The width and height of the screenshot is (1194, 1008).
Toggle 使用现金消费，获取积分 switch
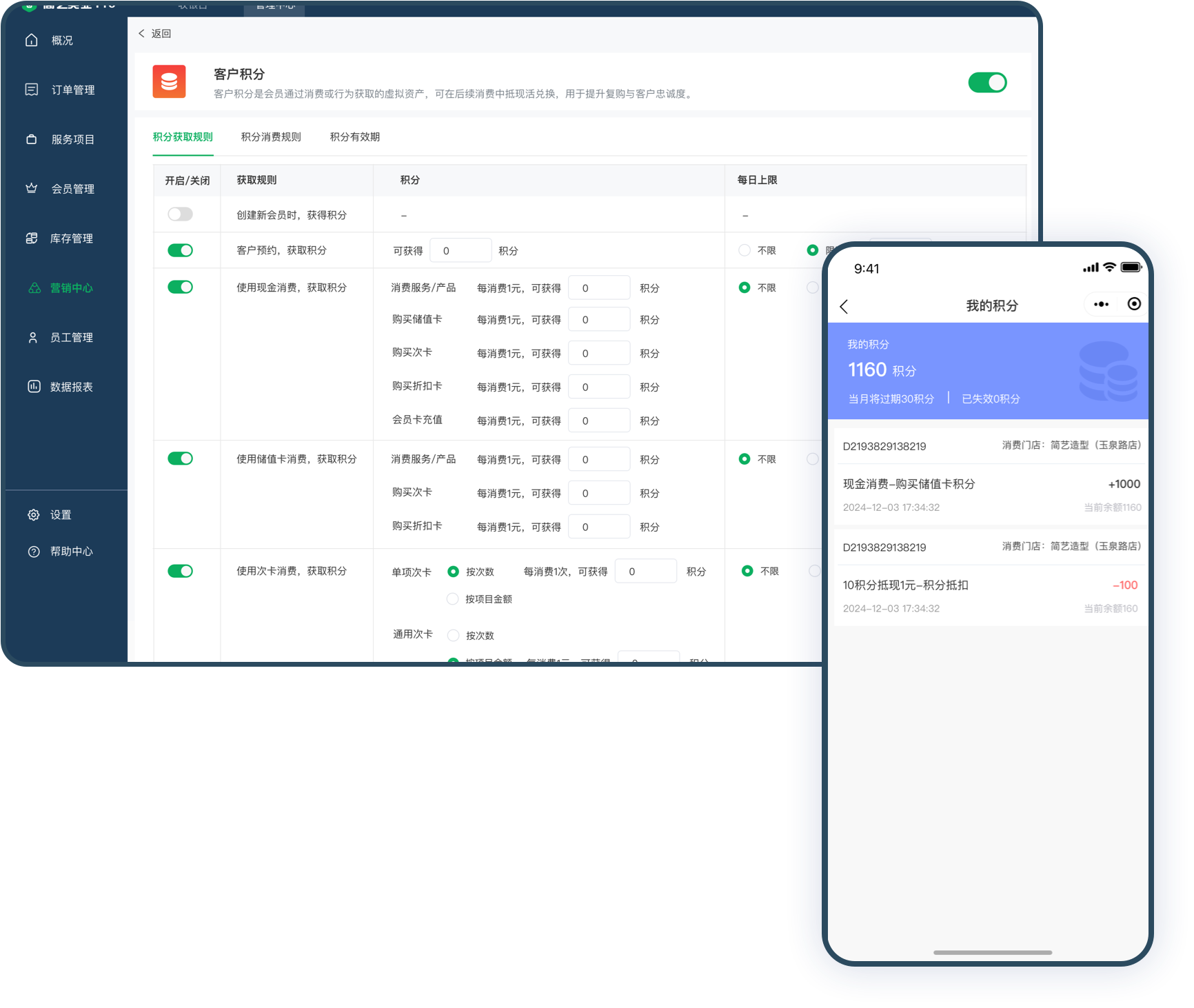180,287
